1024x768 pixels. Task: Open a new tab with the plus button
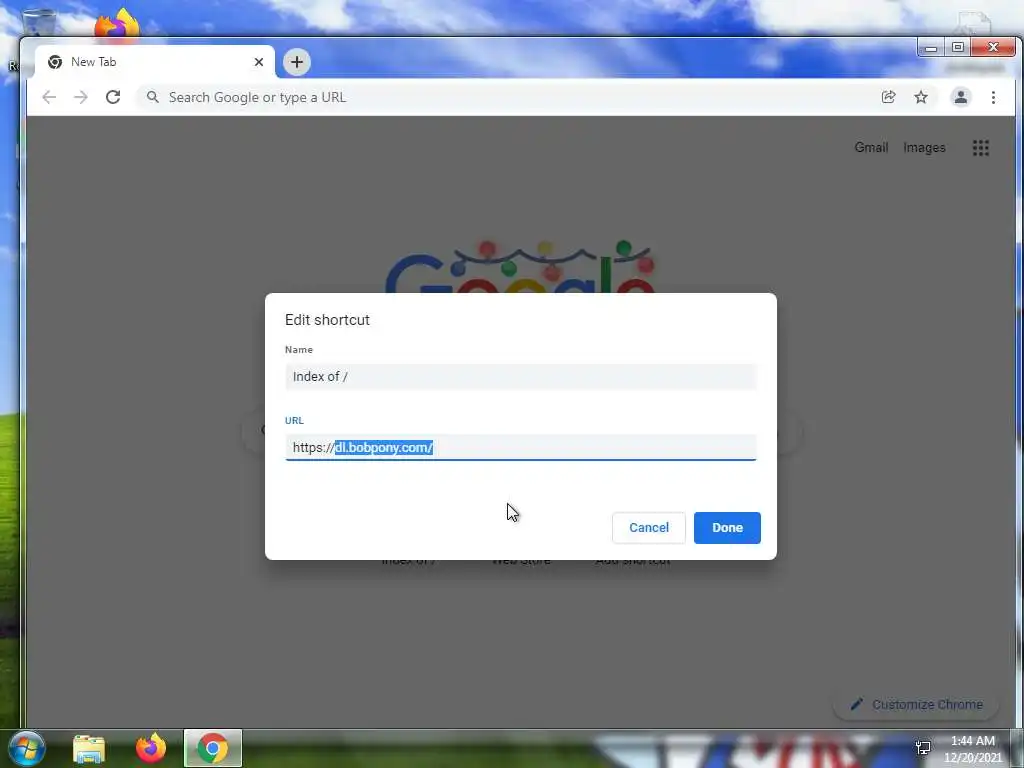(x=296, y=62)
